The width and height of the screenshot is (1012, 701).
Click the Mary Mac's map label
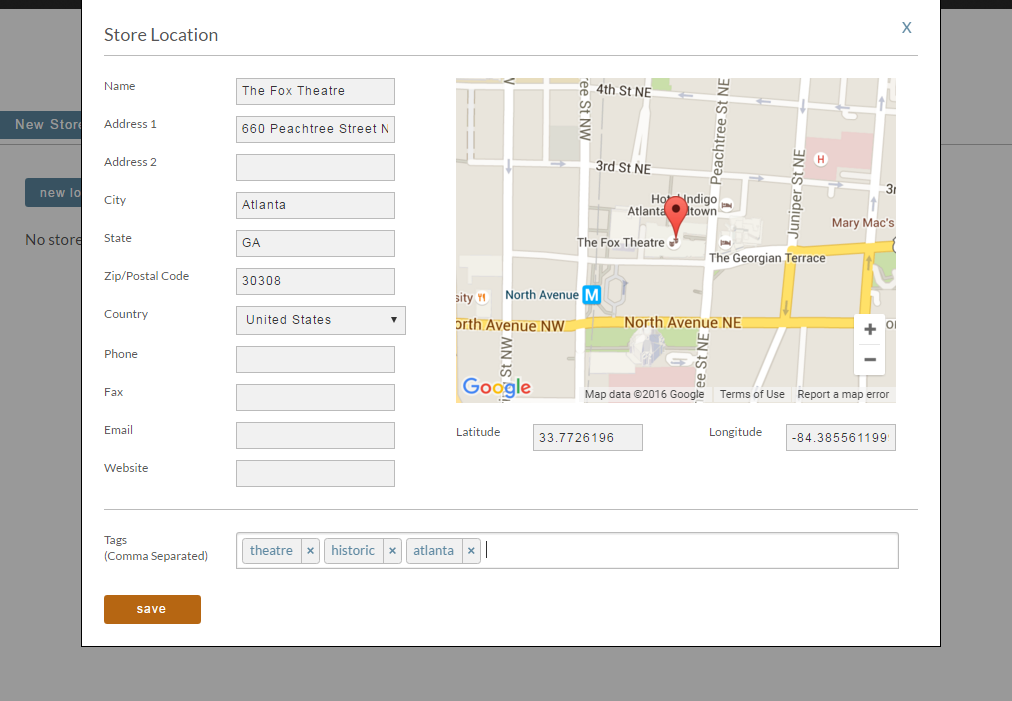[863, 223]
